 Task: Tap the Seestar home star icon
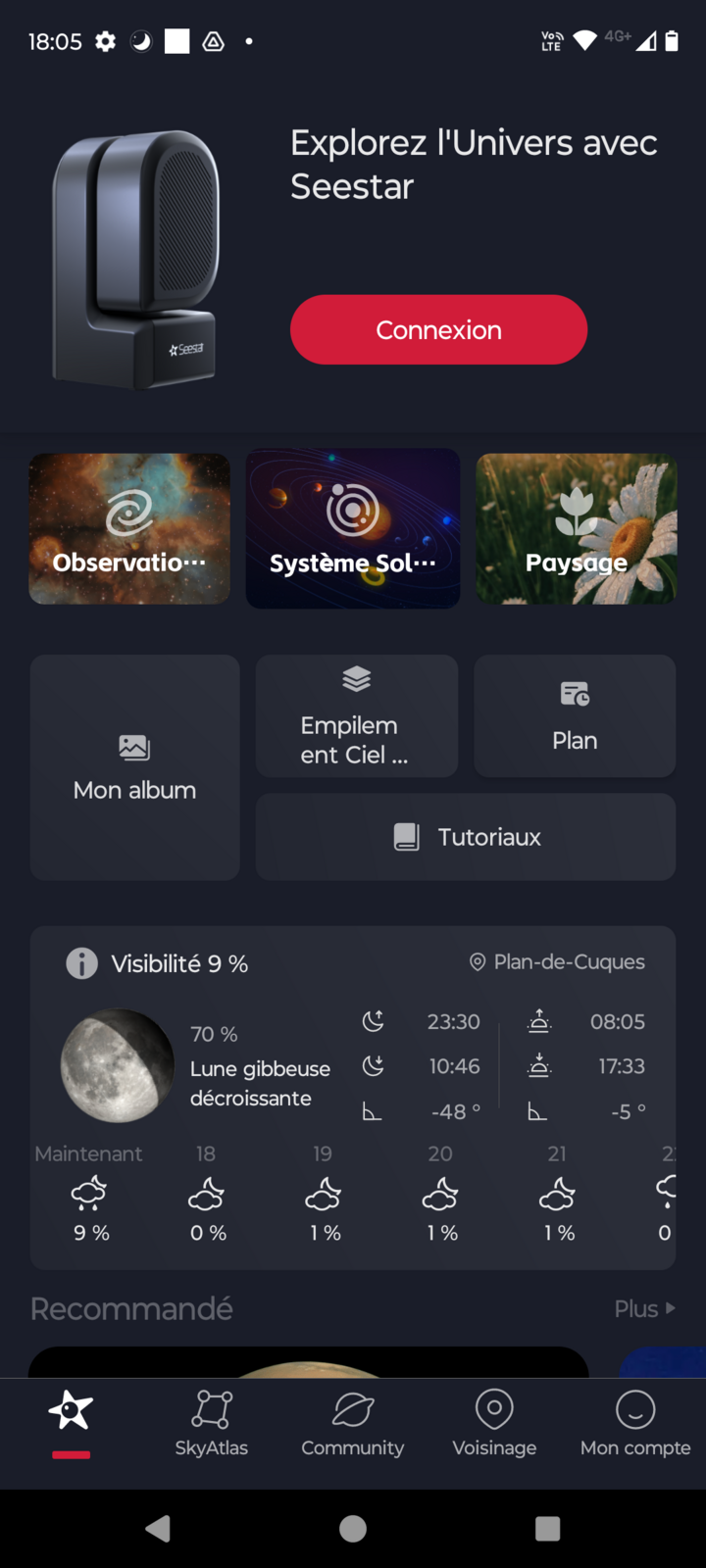pyautogui.click(x=71, y=1411)
